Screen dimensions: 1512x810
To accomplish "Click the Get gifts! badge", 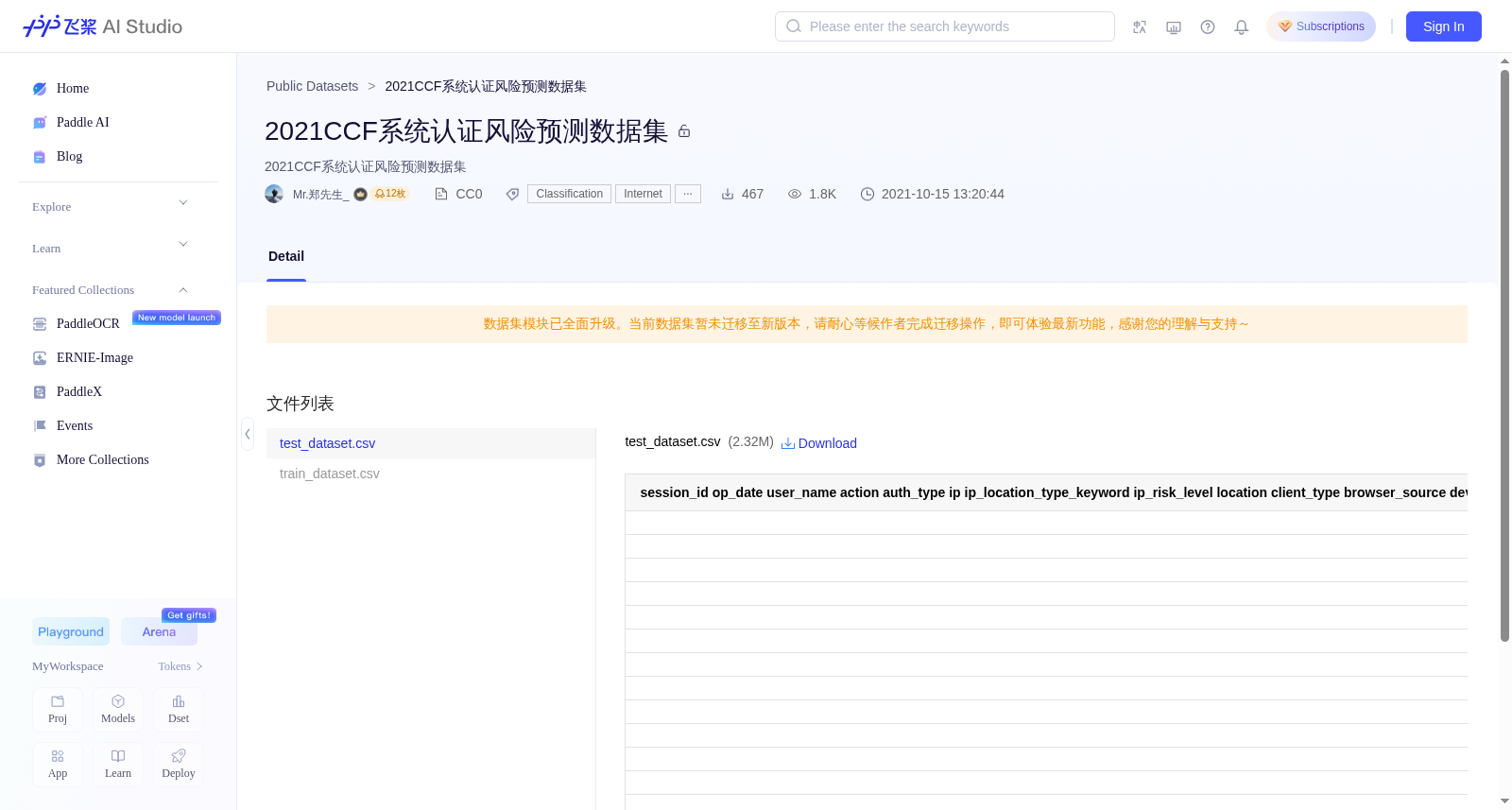I will 189,615.
